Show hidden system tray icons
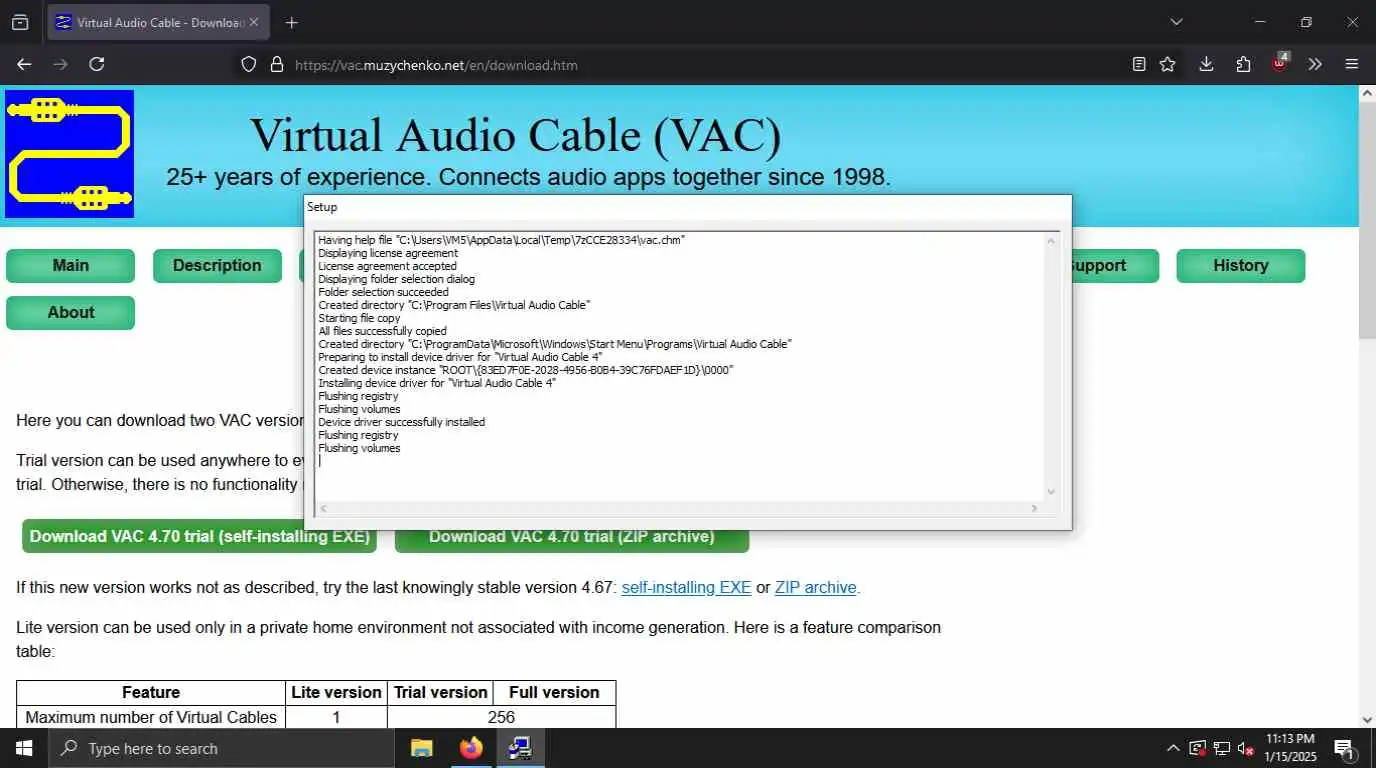Screen dimensions: 1376x768 point(1173,748)
